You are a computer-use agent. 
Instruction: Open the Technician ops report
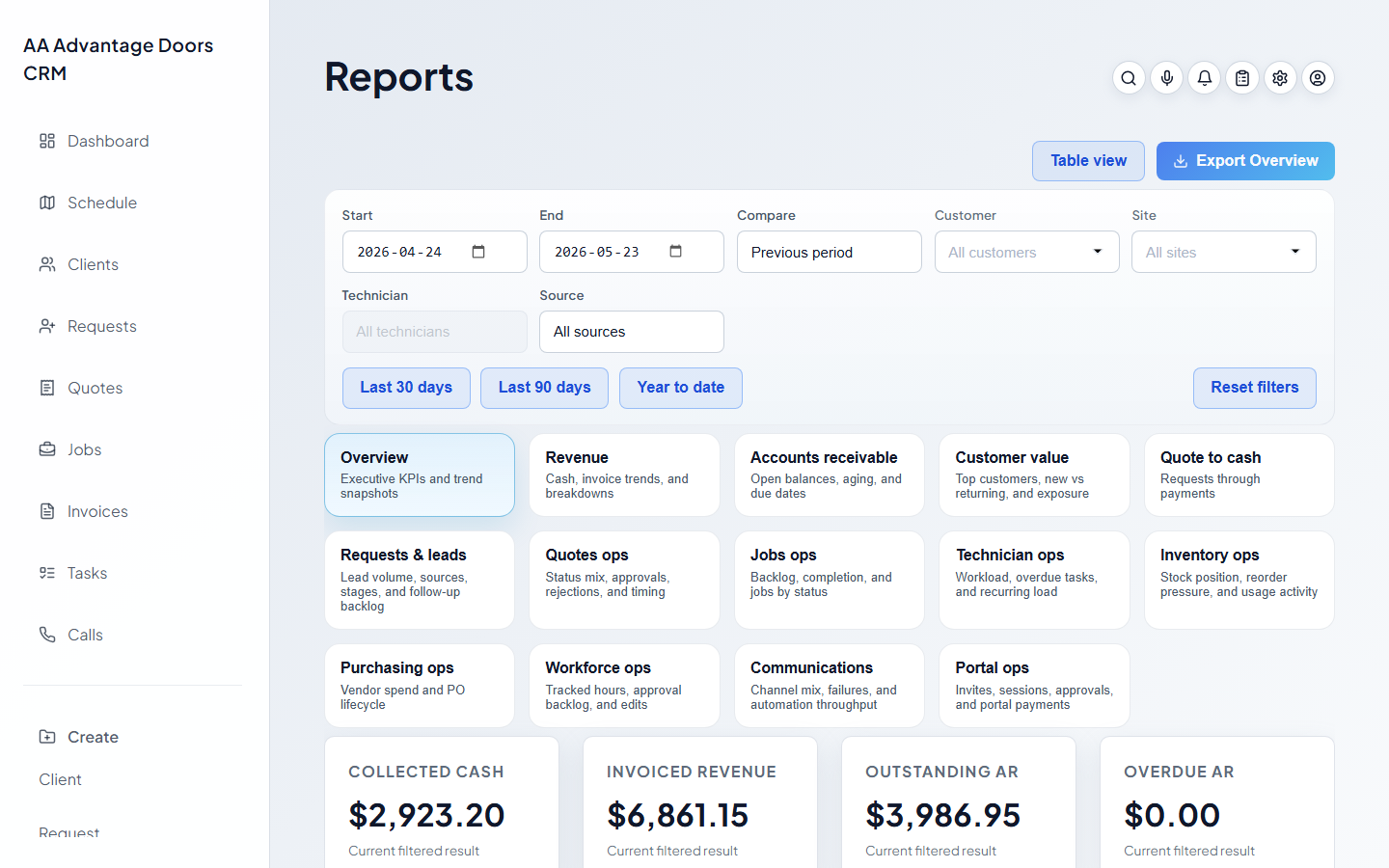pyautogui.click(x=1034, y=580)
